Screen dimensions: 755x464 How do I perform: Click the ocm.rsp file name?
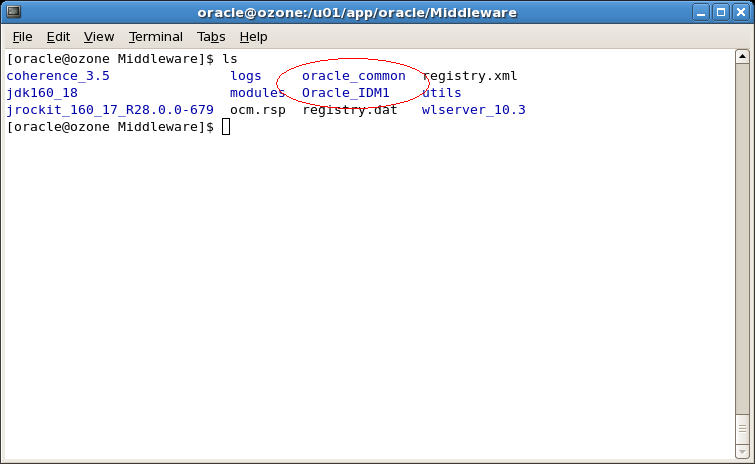(258, 110)
